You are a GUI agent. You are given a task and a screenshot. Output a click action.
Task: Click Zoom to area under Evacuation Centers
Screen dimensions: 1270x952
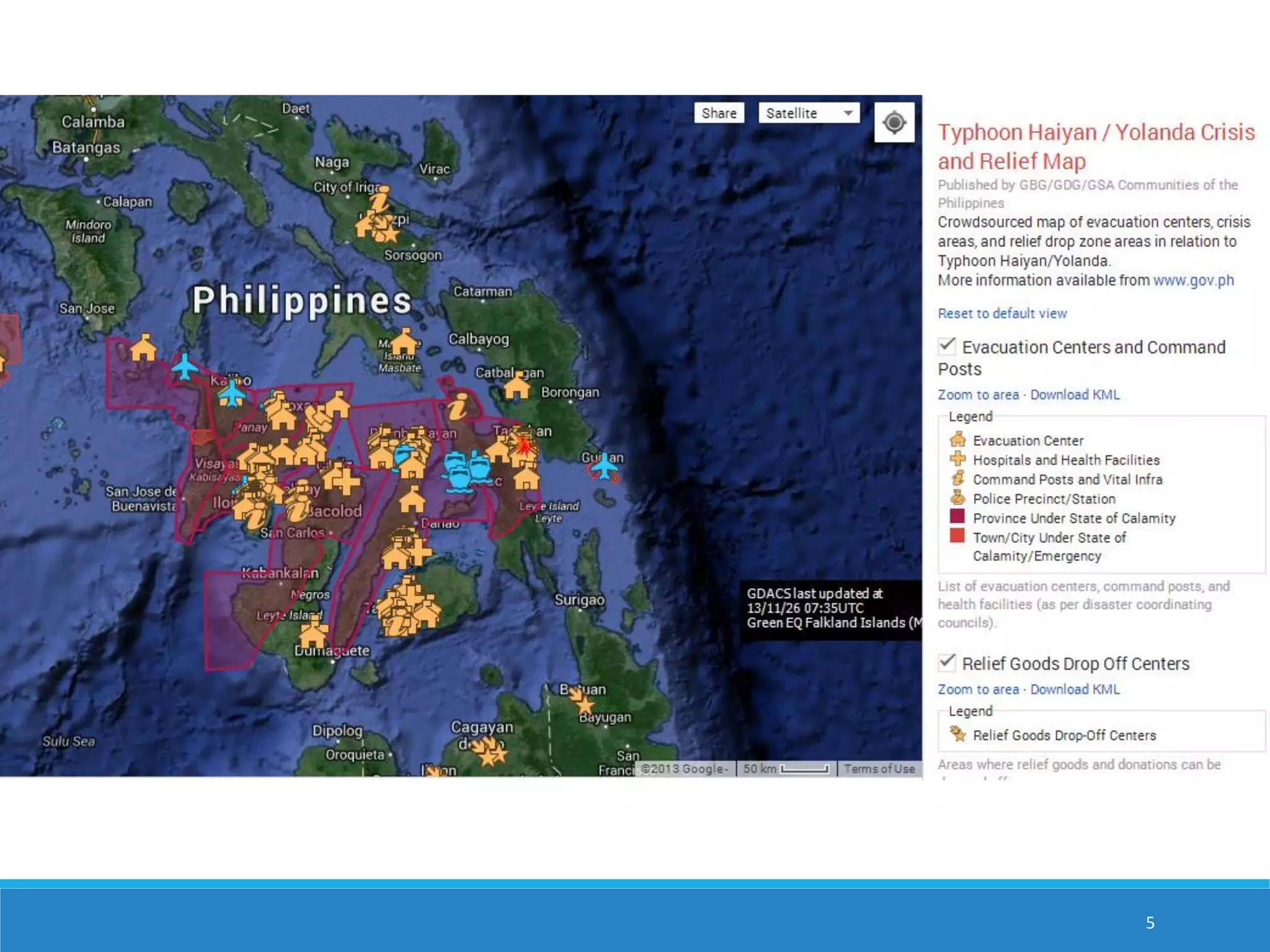point(978,395)
